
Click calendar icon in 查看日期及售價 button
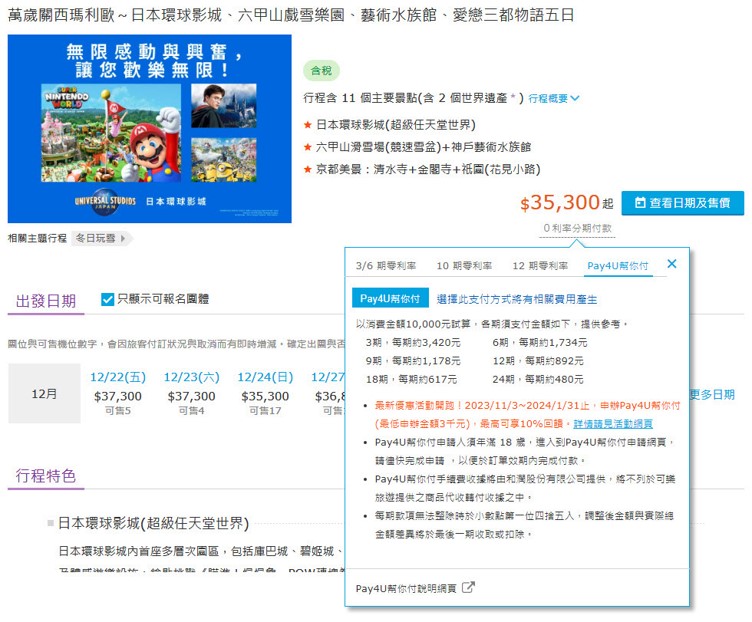[640, 203]
